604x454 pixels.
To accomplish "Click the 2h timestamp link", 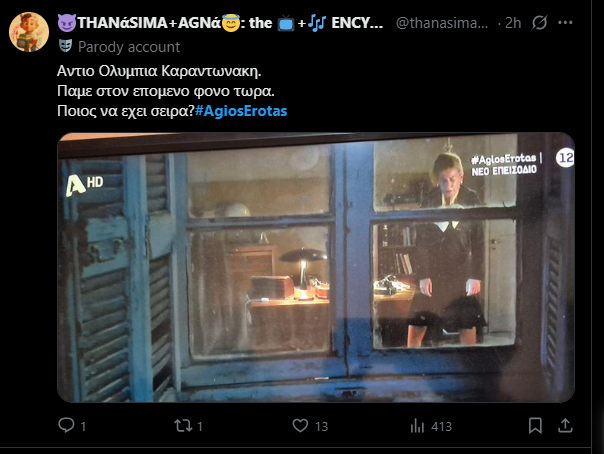I will (x=513, y=23).
